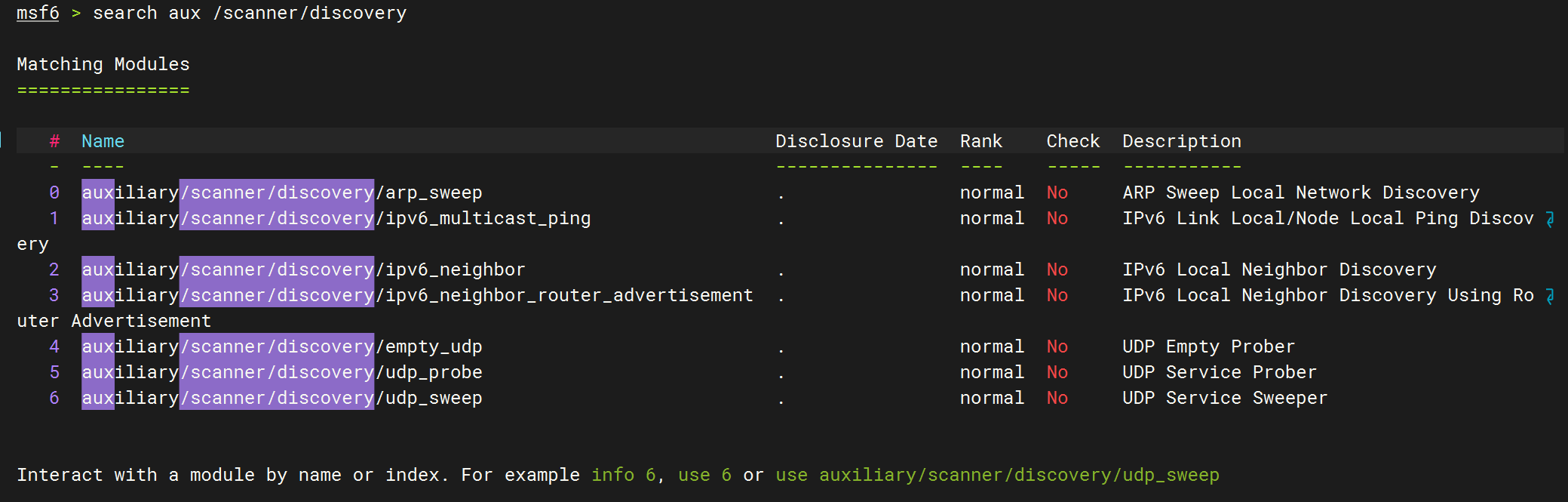Image resolution: width=1568 pixels, height=502 pixels.
Task: Click the ipv6_multicast_ping module name
Action: pos(336,218)
